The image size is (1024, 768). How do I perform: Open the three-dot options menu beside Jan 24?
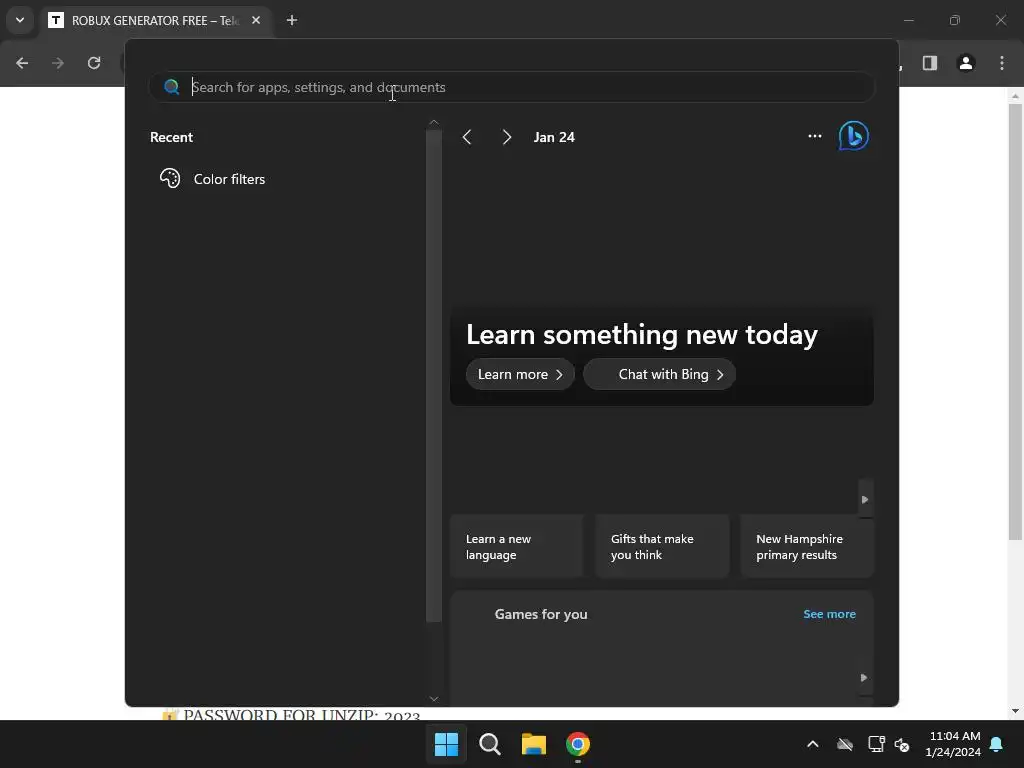pyautogui.click(x=814, y=136)
